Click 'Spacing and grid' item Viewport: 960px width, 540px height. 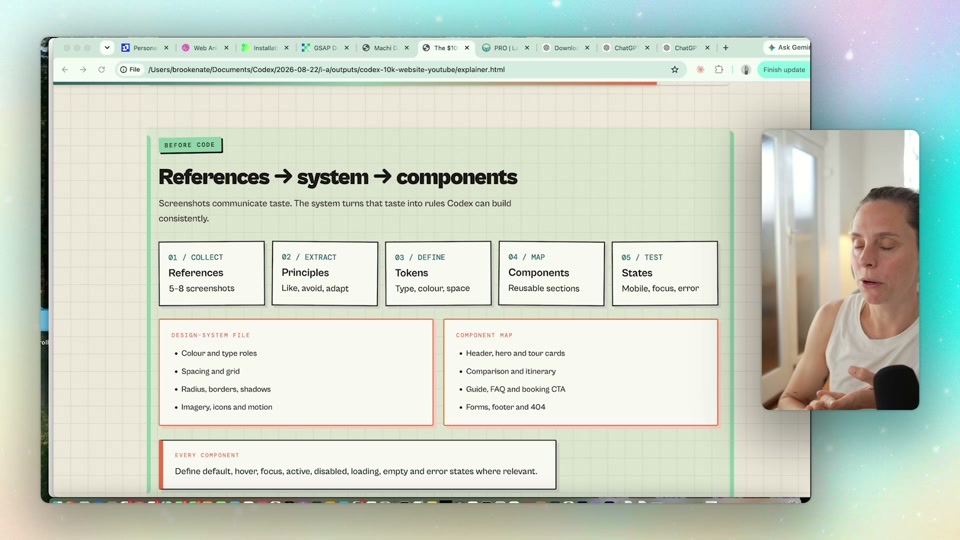pyautogui.click(x=210, y=371)
